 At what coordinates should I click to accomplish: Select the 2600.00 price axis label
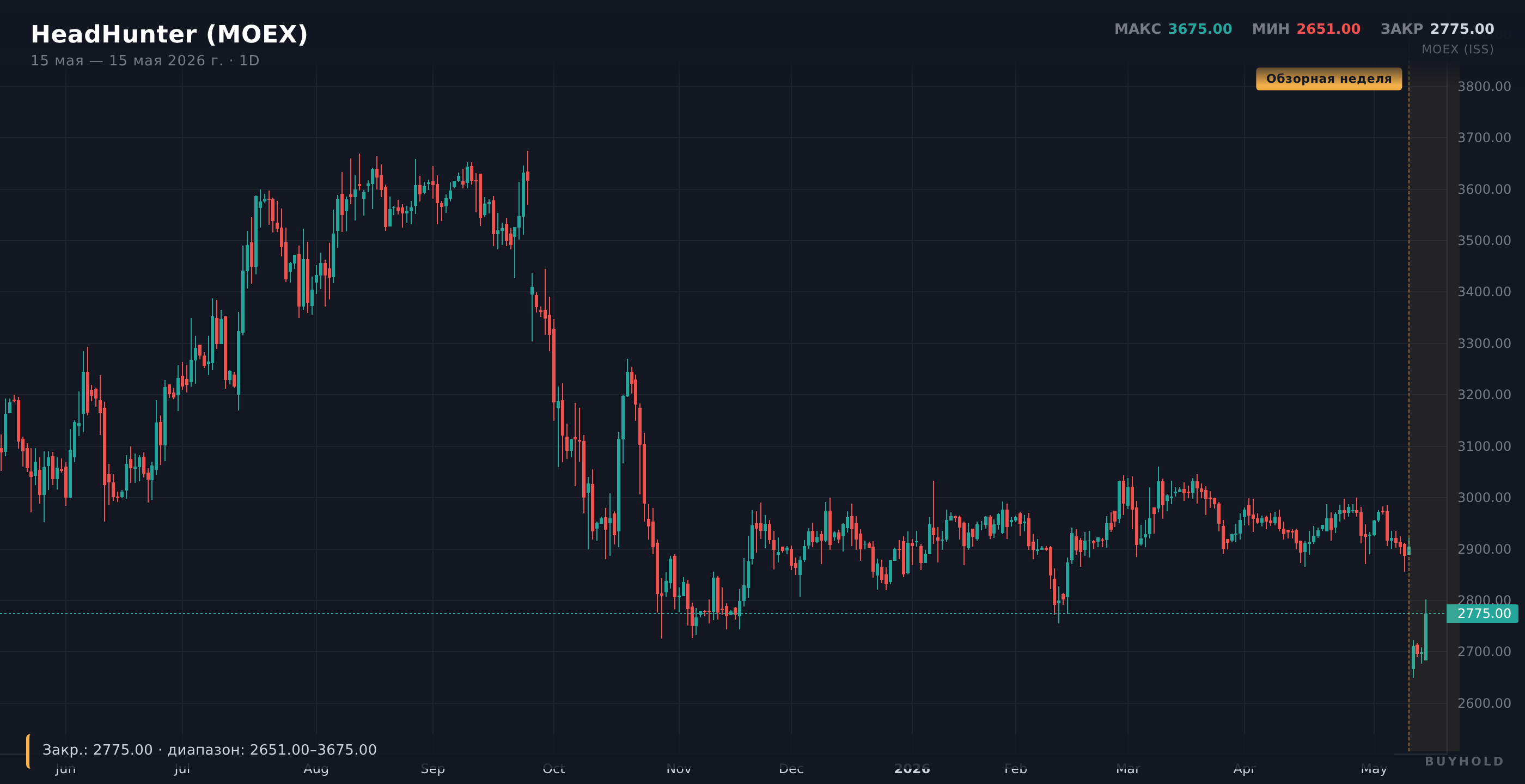click(x=1484, y=703)
